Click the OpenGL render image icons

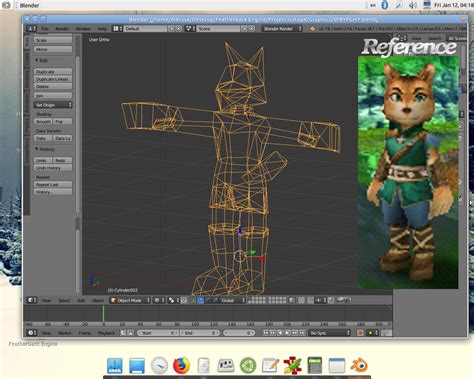coord(343,300)
